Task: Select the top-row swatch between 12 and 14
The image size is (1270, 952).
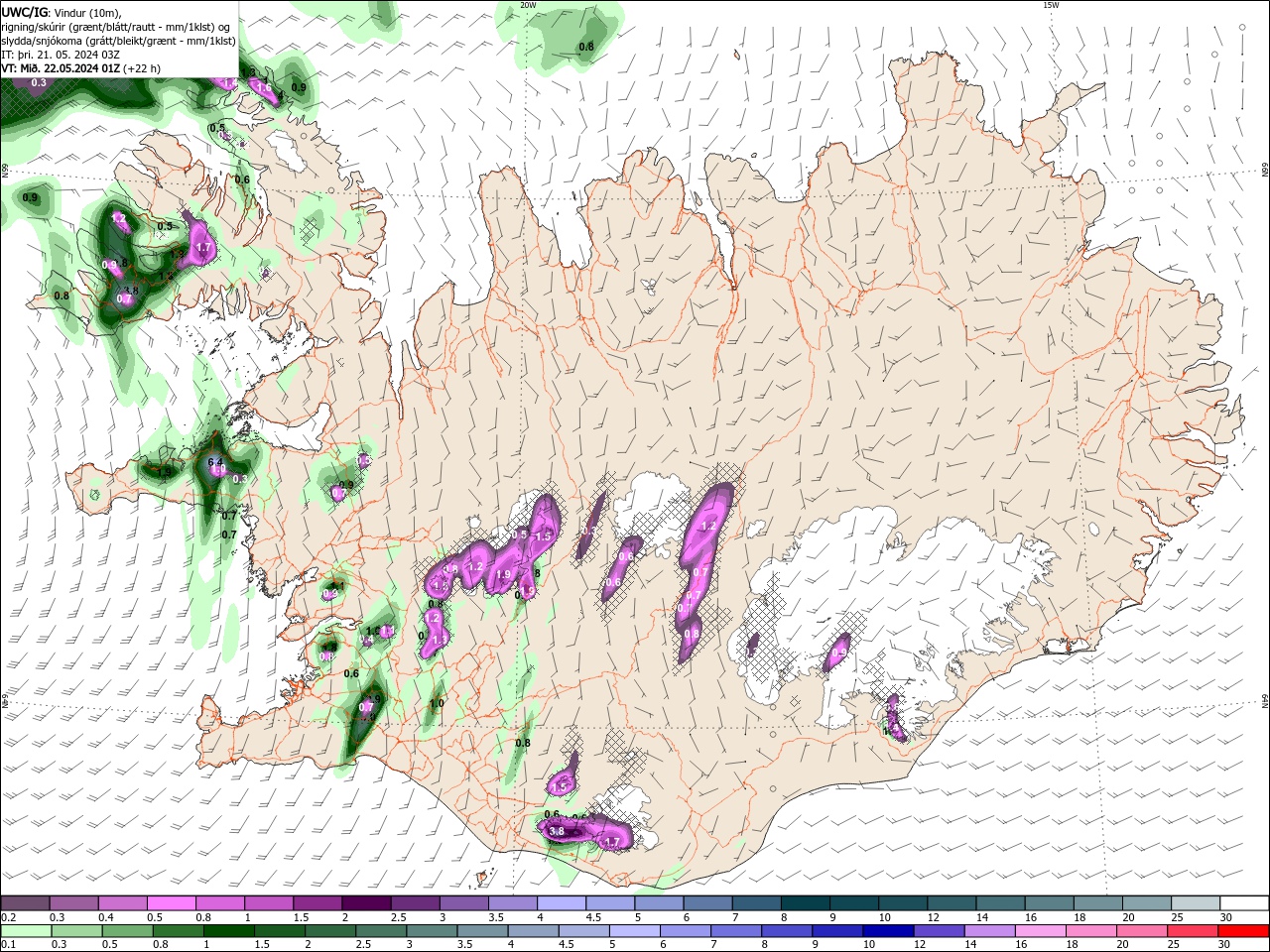Action: [x=951, y=903]
